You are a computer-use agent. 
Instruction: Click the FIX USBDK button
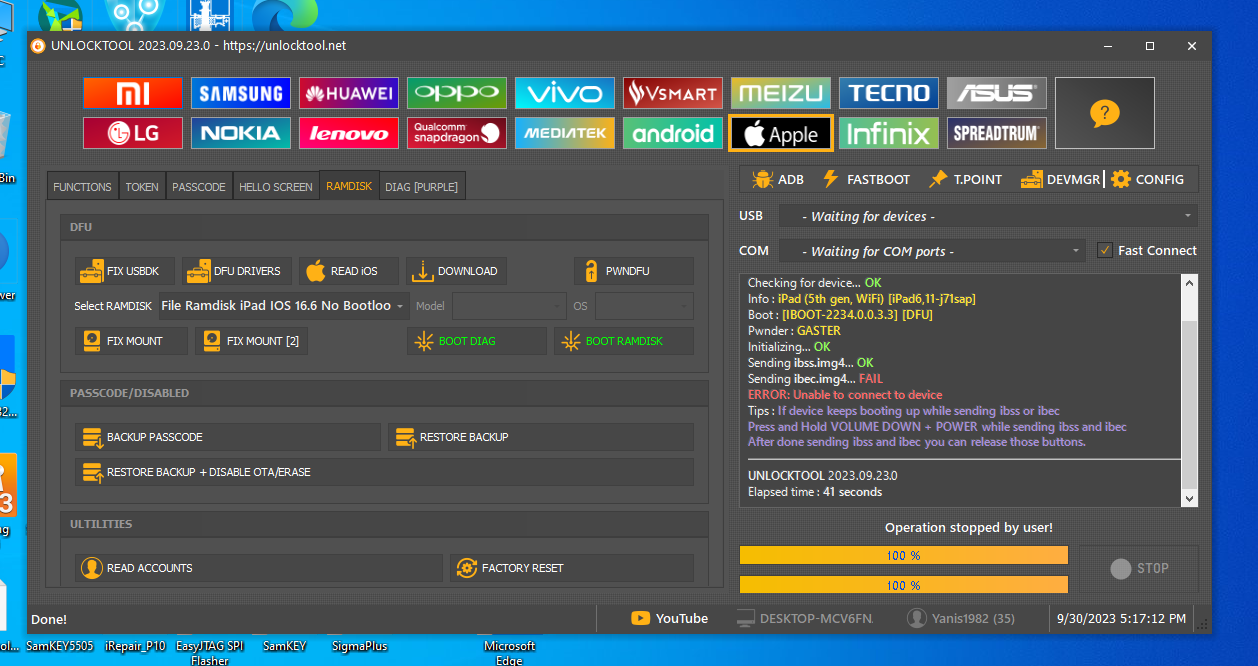tap(125, 271)
